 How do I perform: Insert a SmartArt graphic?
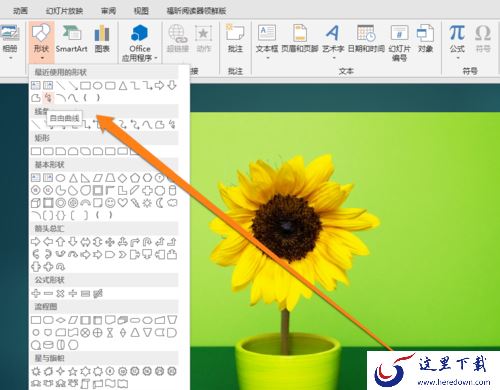(x=71, y=39)
